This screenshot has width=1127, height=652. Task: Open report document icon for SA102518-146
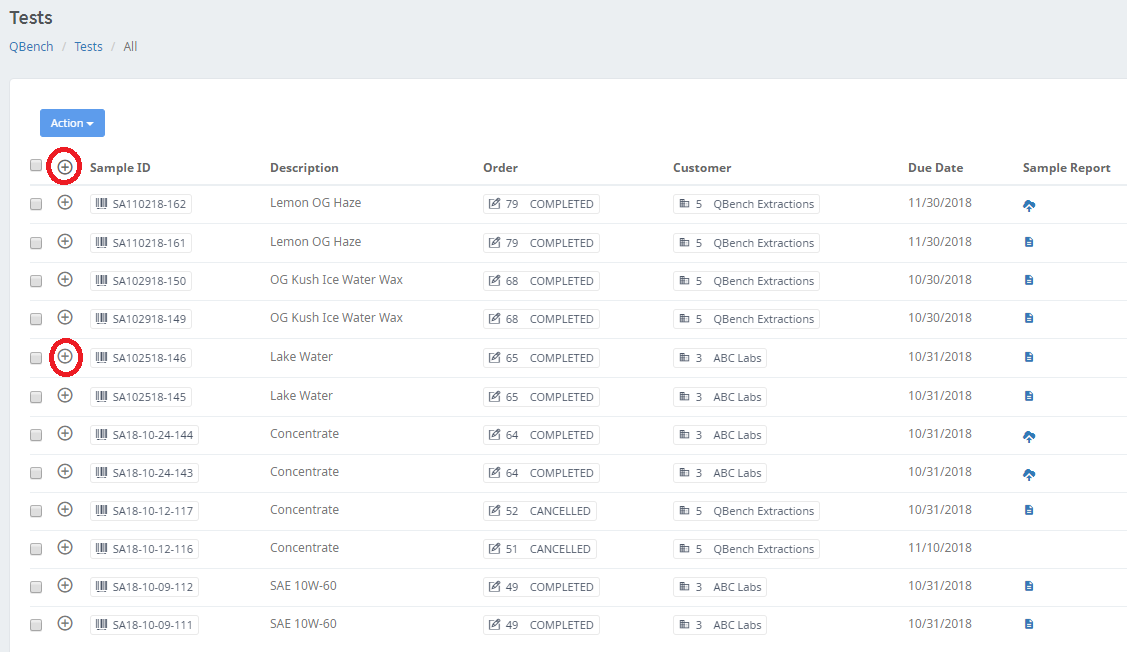[x=1029, y=357]
